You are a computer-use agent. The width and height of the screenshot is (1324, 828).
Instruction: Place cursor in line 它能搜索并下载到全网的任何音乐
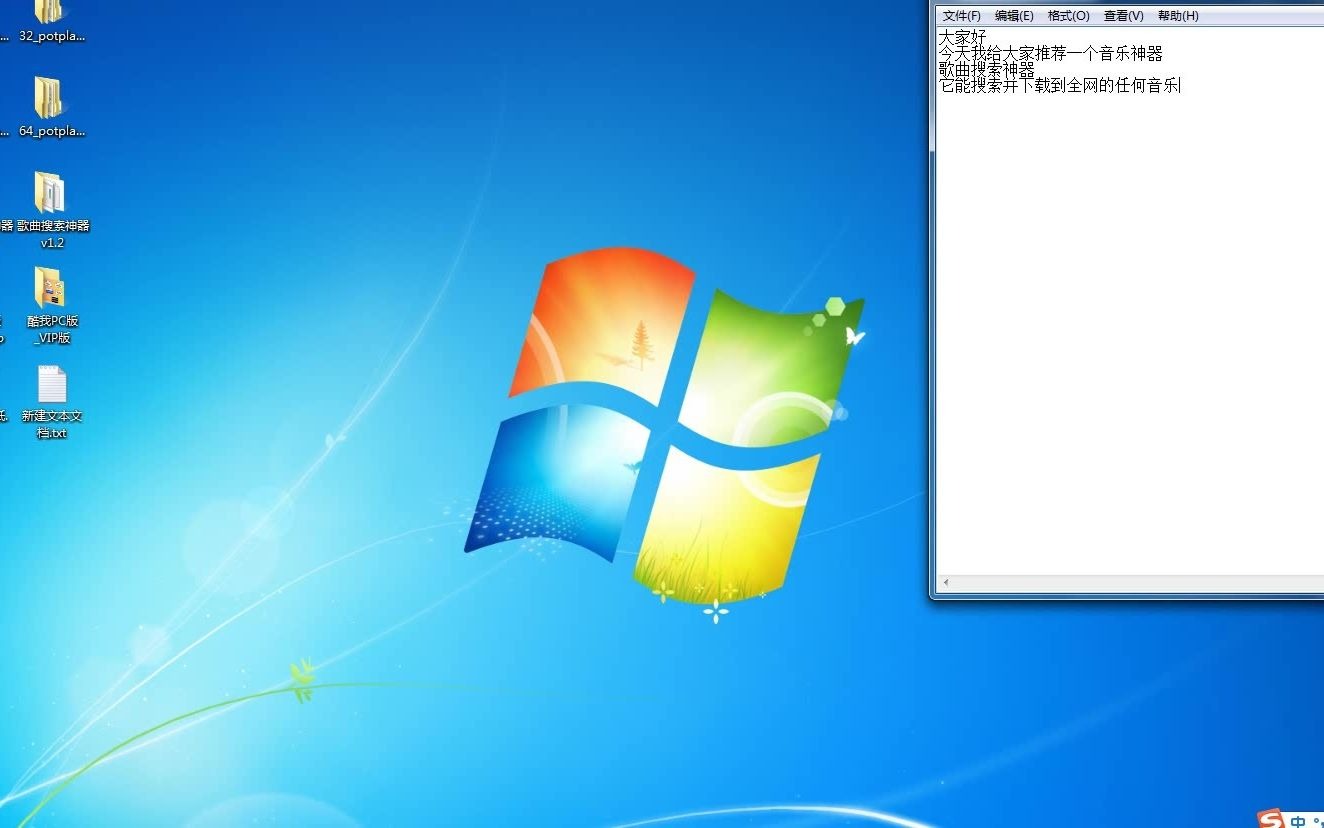pyautogui.click(x=1059, y=85)
